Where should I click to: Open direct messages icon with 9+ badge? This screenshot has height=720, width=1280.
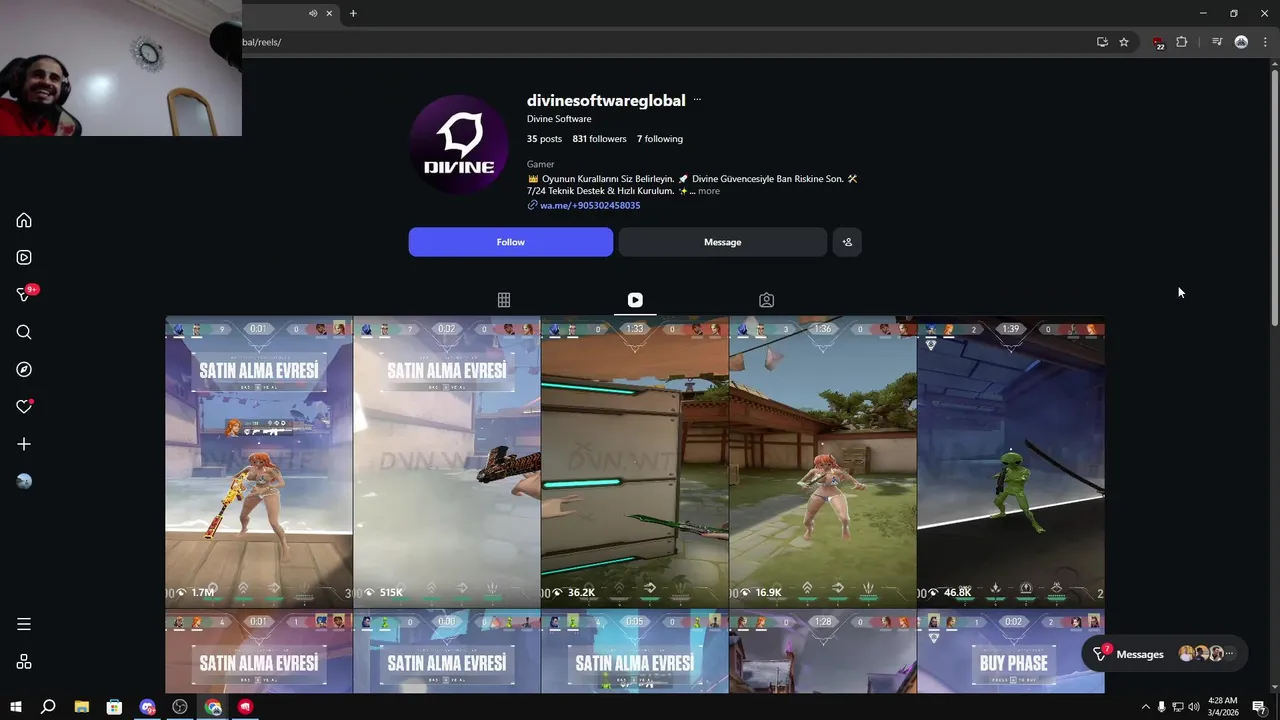pyautogui.click(x=24, y=294)
